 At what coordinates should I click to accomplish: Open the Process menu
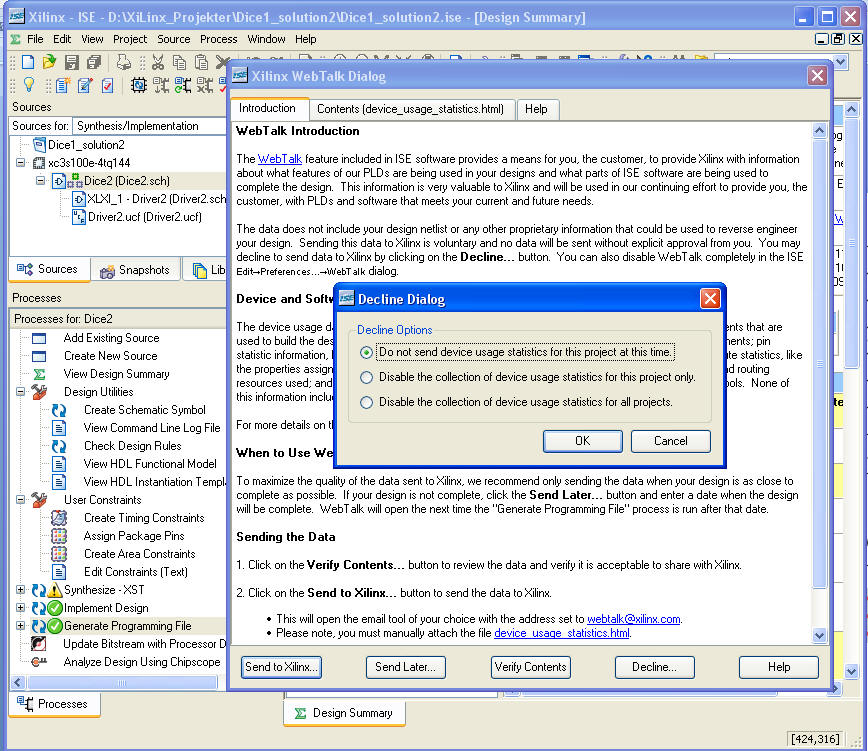click(x=219, y=39)
